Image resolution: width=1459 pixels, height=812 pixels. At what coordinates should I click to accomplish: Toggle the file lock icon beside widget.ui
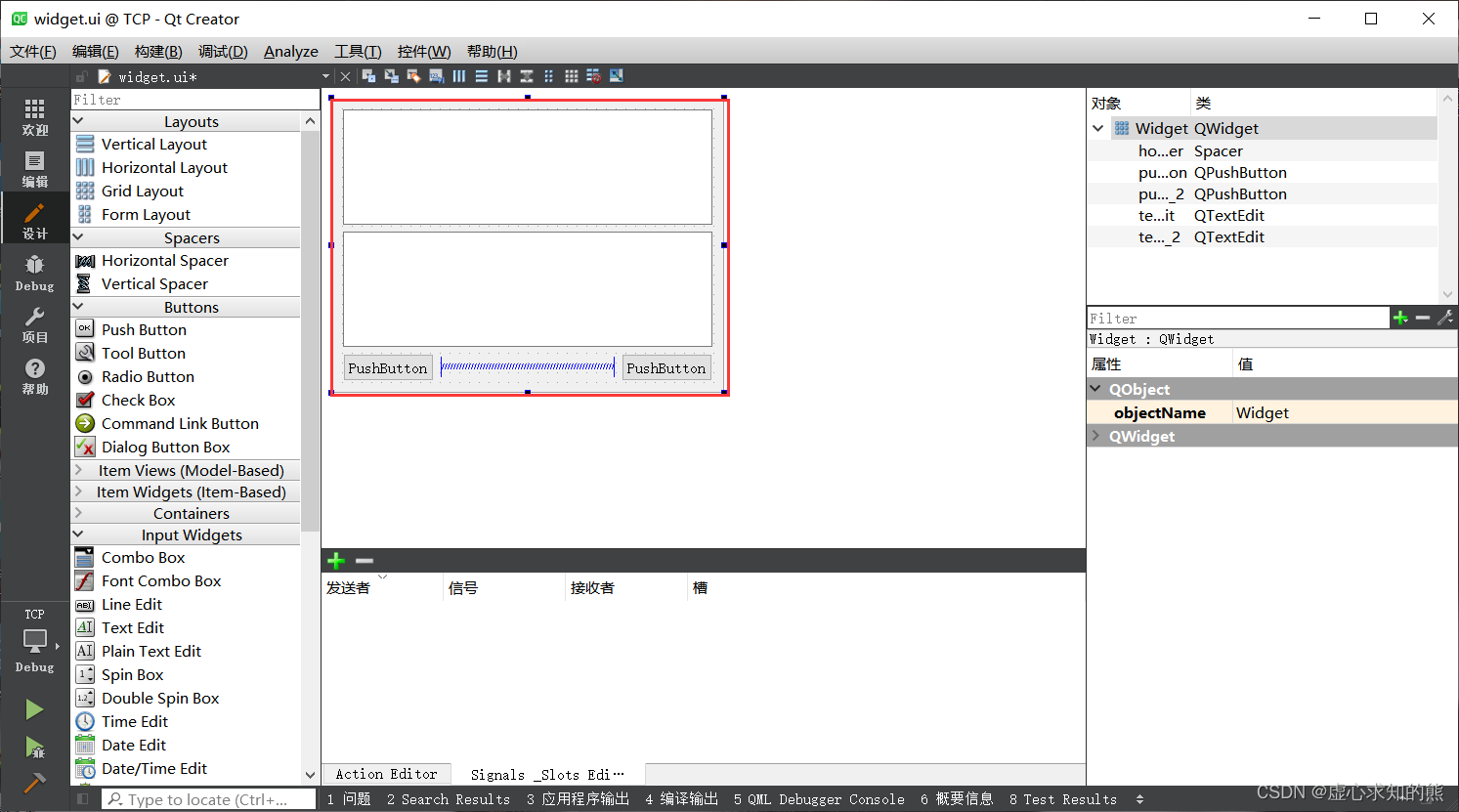[x=82, y=76]
